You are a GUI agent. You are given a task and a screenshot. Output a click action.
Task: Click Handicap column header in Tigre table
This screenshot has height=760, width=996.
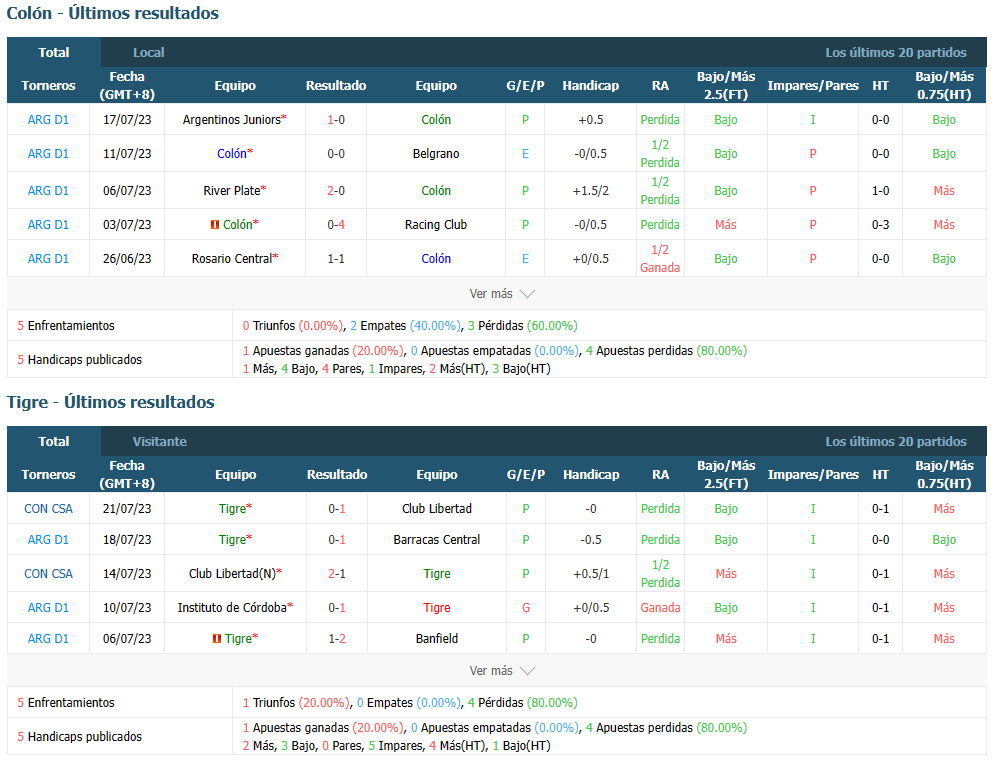tap(591, 475)
